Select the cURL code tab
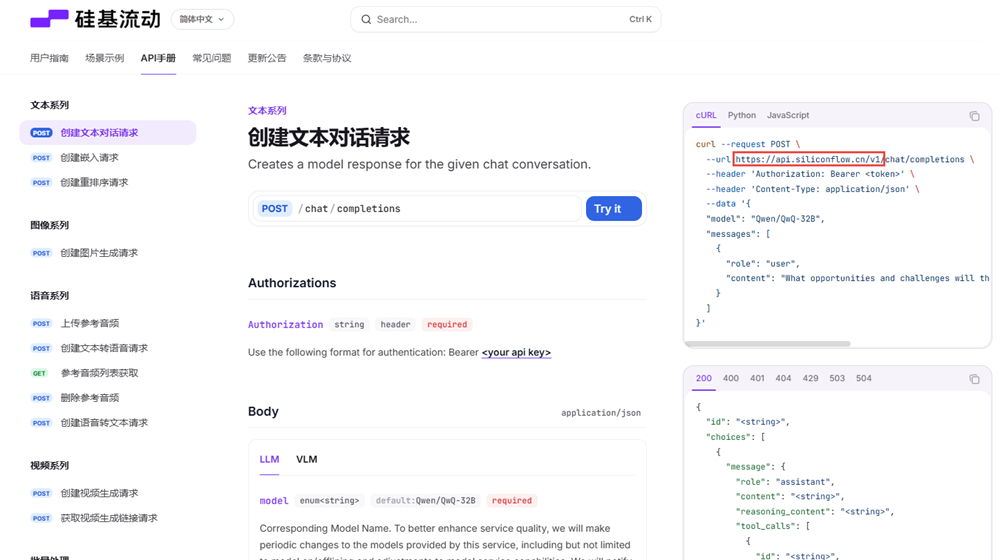The image size is (1000, 560). (x=706, y=115)
